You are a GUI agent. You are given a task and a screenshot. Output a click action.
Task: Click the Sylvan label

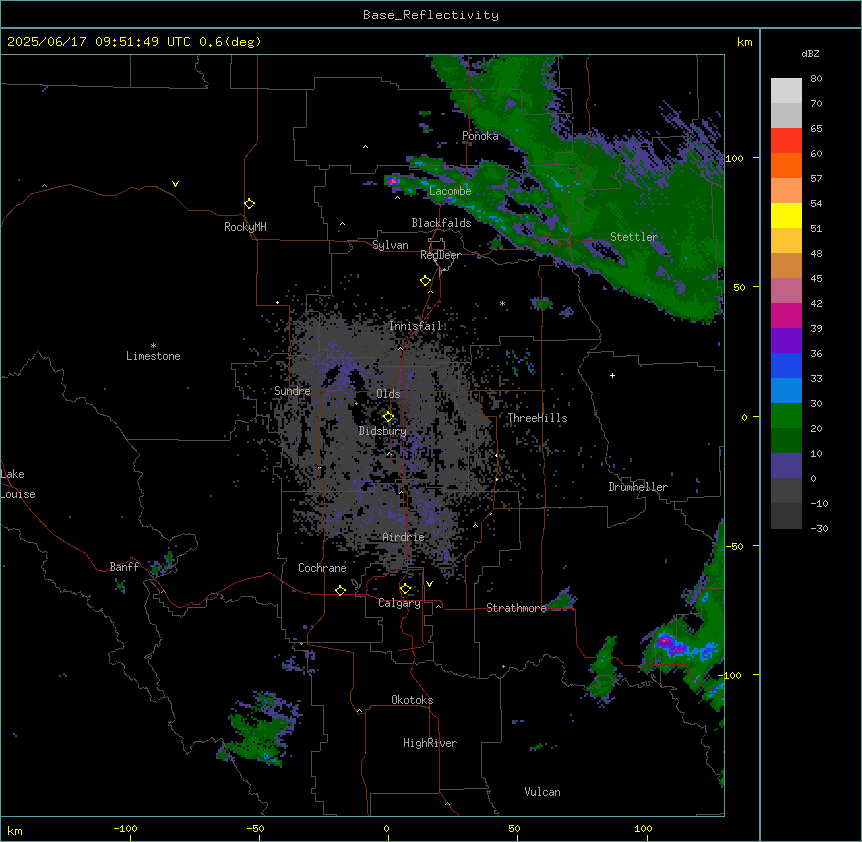pyautogui.click(x=390, y=245)
